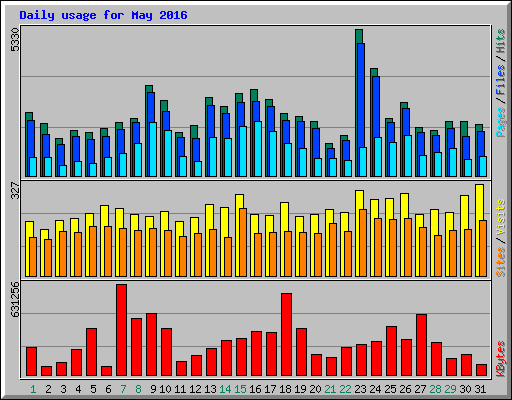Select green day 7 label on the x-axis
This screenshot has height=400, width=512.
coord(123,389)
